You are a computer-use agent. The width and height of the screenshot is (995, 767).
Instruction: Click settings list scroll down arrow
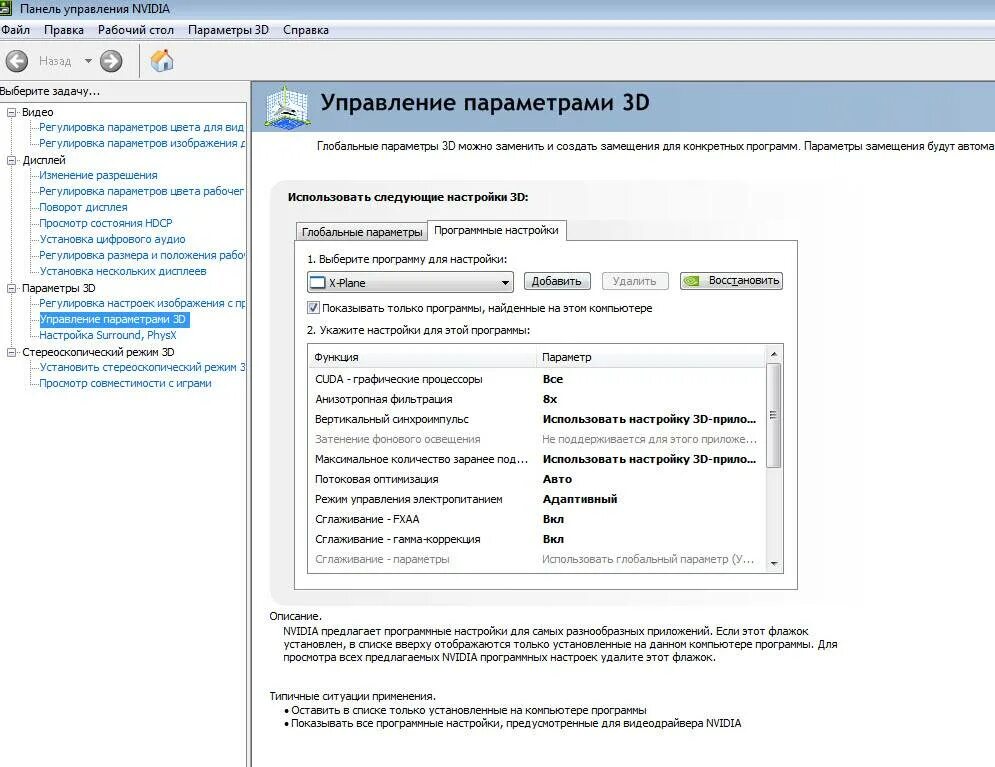coord(774,563)
